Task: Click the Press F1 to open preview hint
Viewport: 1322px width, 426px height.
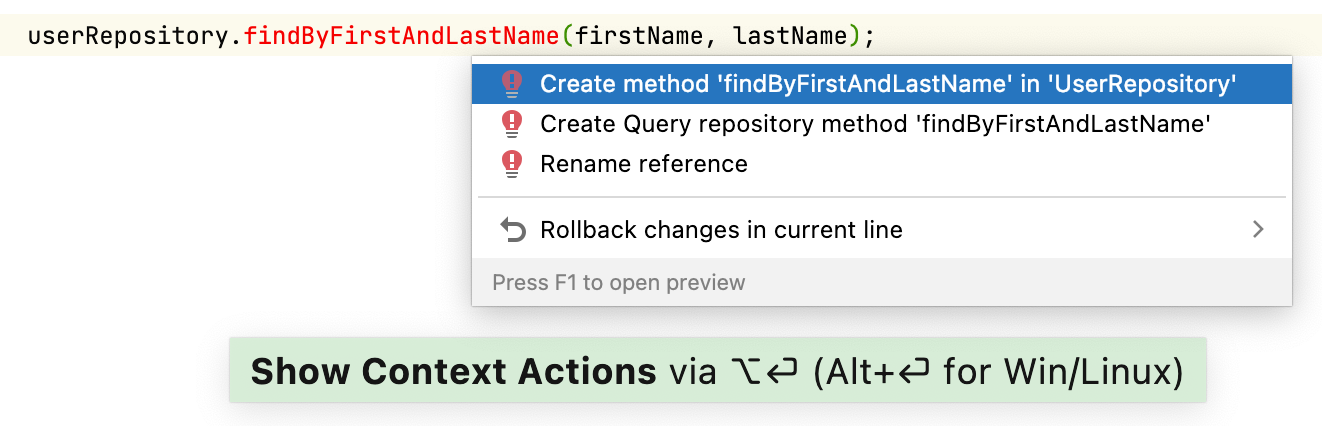Action: 619,282
